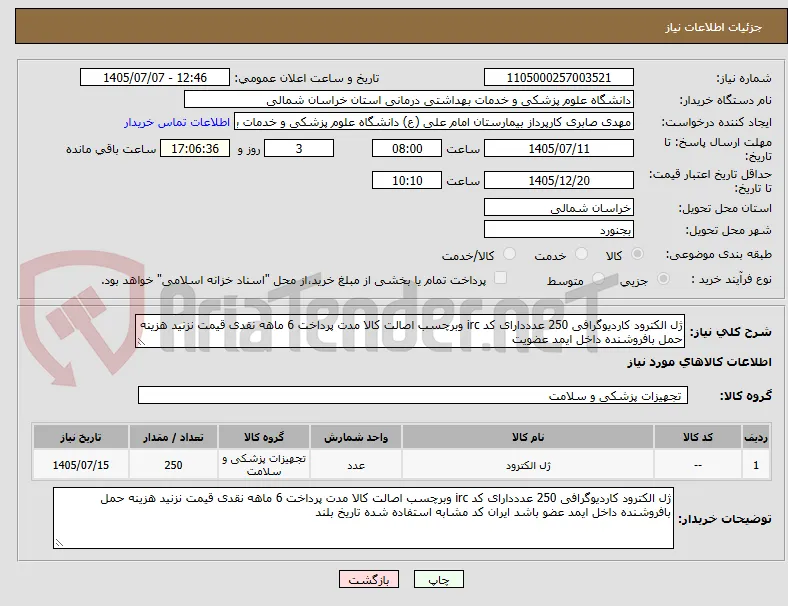Click the گروه کالا field تجهیزات پزشکی و سلامت

click(x=413, y=395)
